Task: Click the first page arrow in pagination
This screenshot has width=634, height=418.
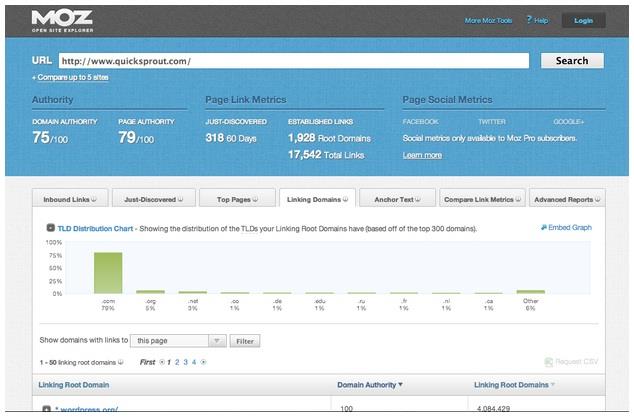Action: (x=162, y=362)
